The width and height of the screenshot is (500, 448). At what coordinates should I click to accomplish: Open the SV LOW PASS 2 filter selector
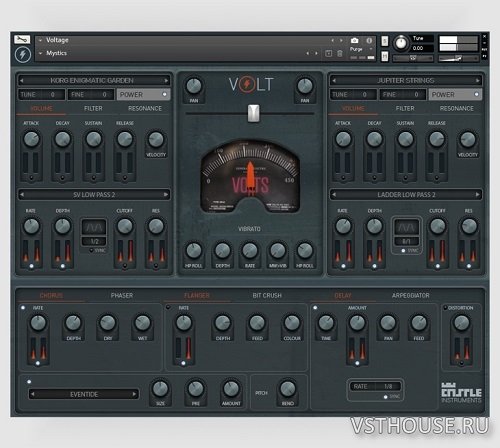point(94,195)
